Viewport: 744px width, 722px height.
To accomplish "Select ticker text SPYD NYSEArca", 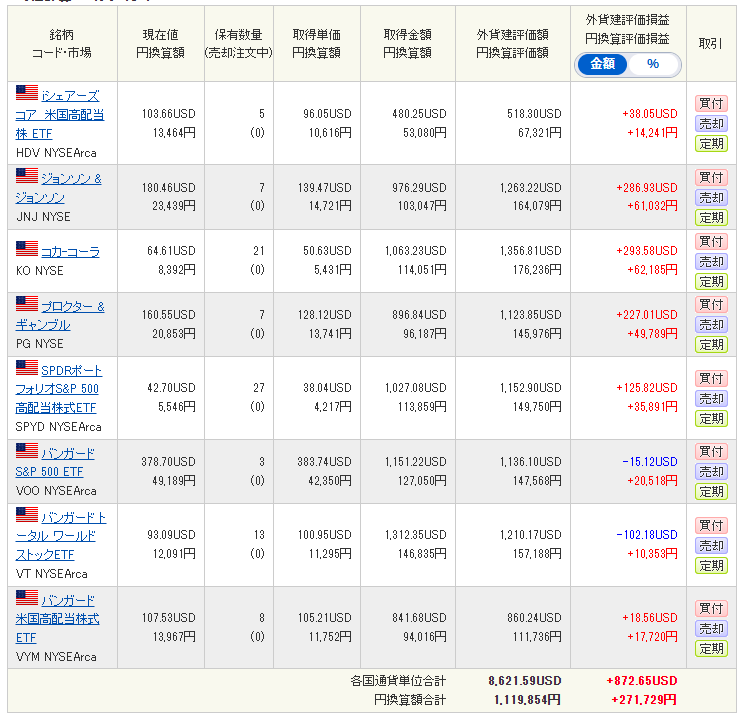I will tap(58, 427).
